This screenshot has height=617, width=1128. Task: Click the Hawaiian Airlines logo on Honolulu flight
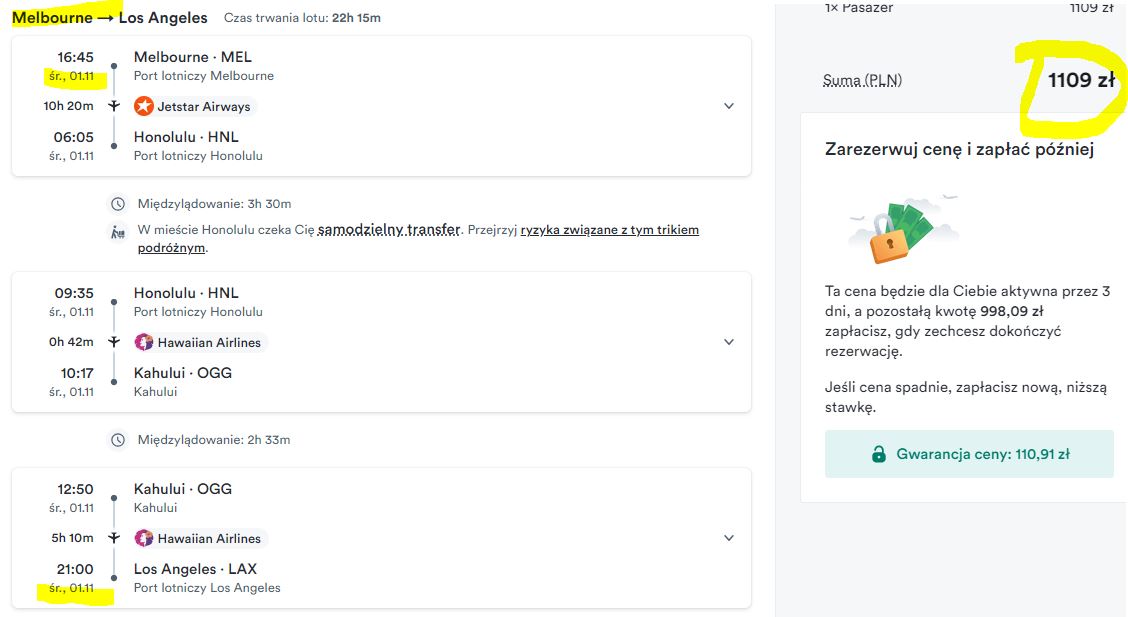point(144,342)
